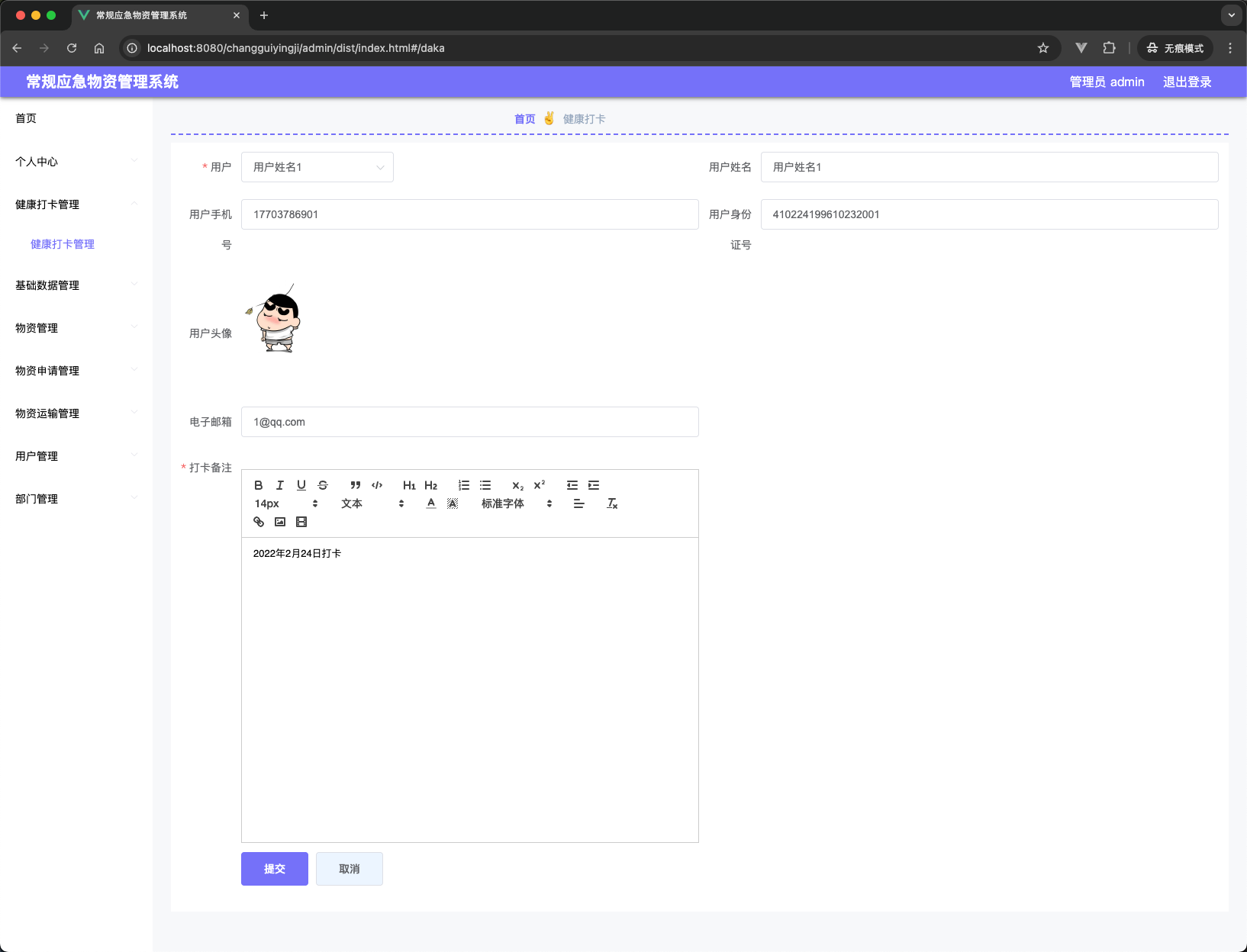
Task: Open the text alignment options
Action: tap(579, 503)
